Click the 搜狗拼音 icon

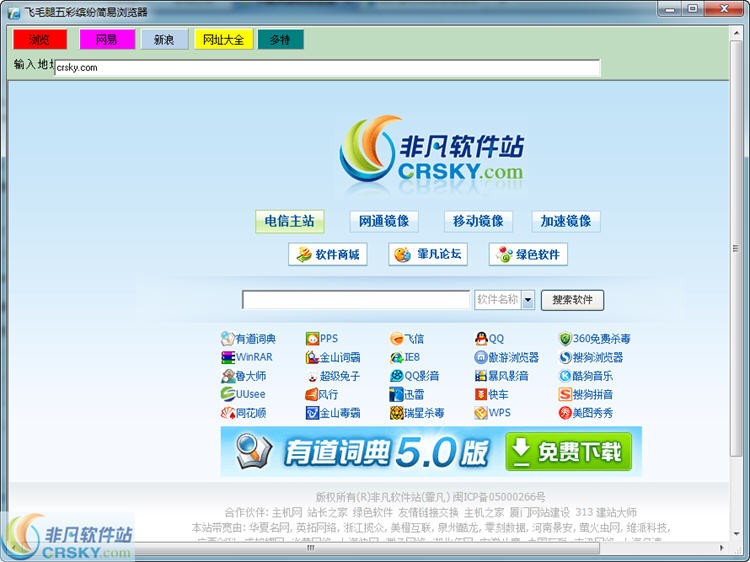[565, 394]
